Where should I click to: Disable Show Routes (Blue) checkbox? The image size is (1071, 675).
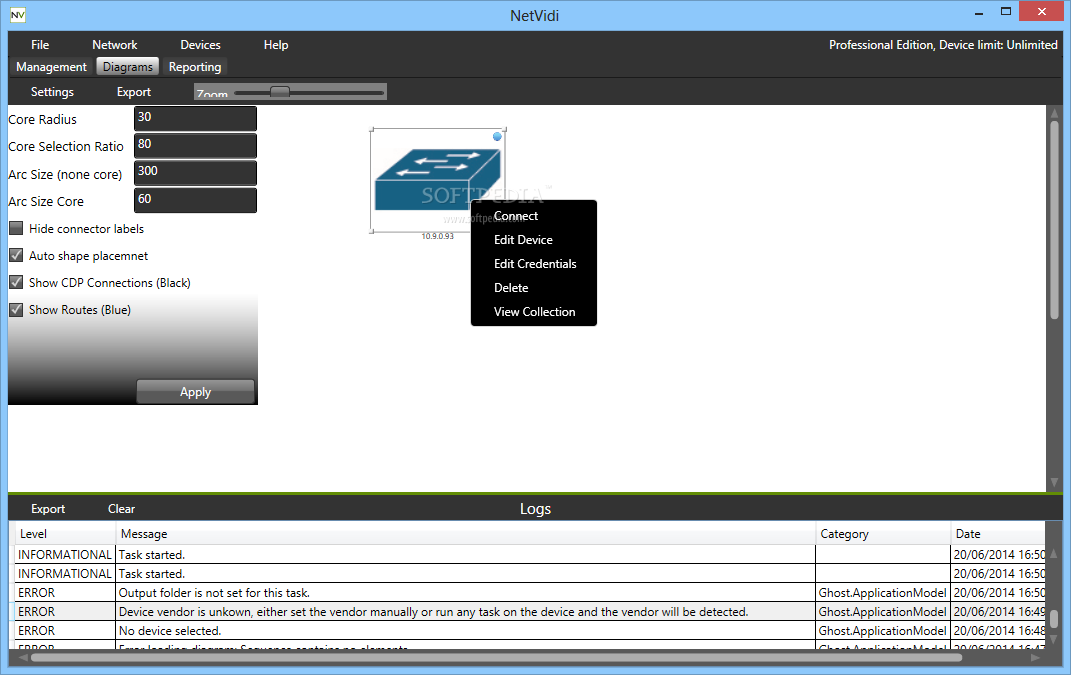16,309
